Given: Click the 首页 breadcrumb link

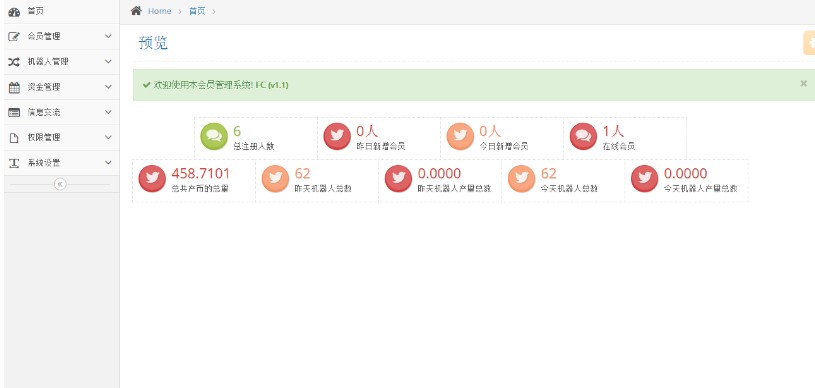Looking at the screenshot, I should 197,11.
